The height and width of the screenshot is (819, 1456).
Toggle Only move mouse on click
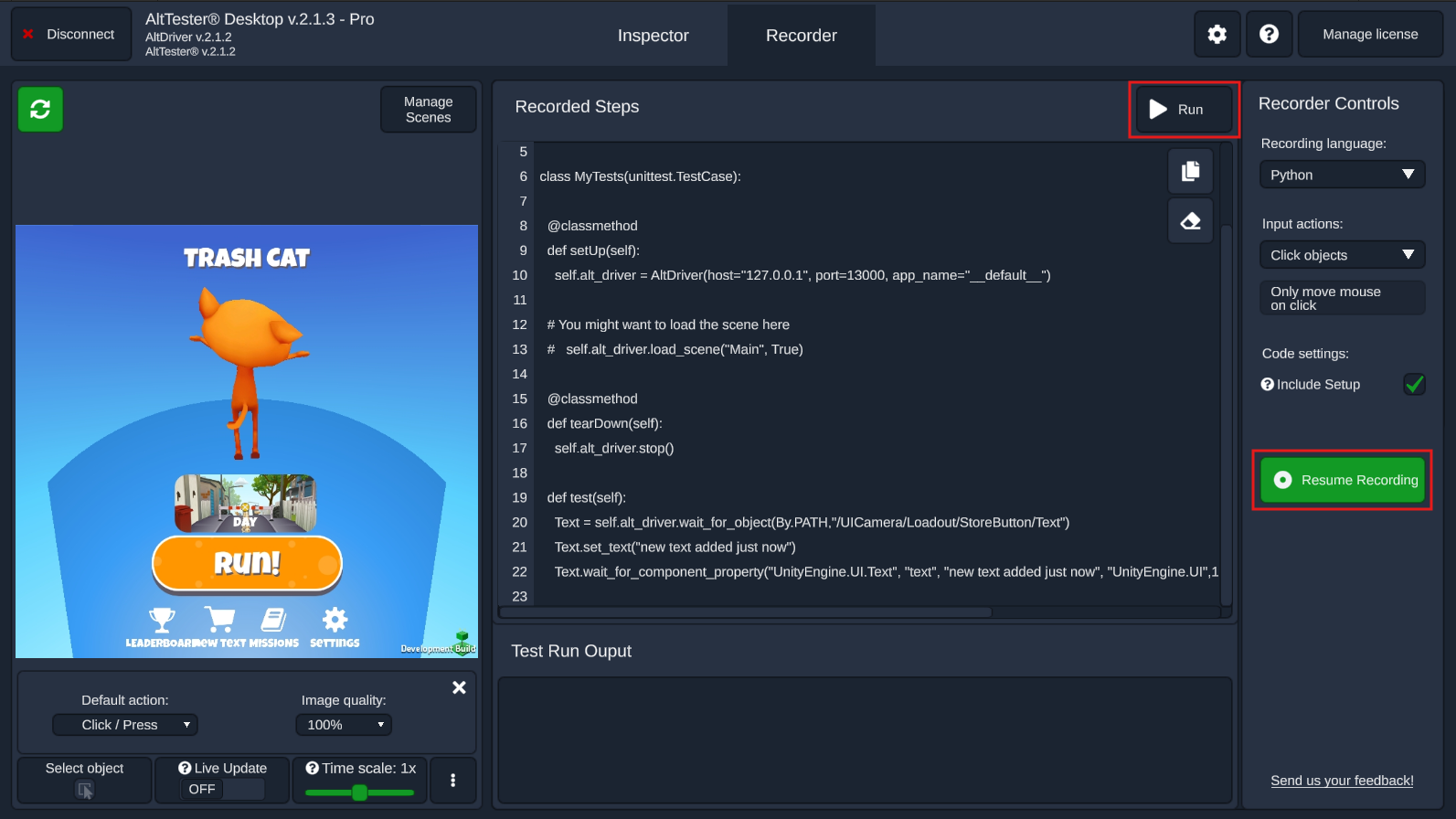(1341, 298)
